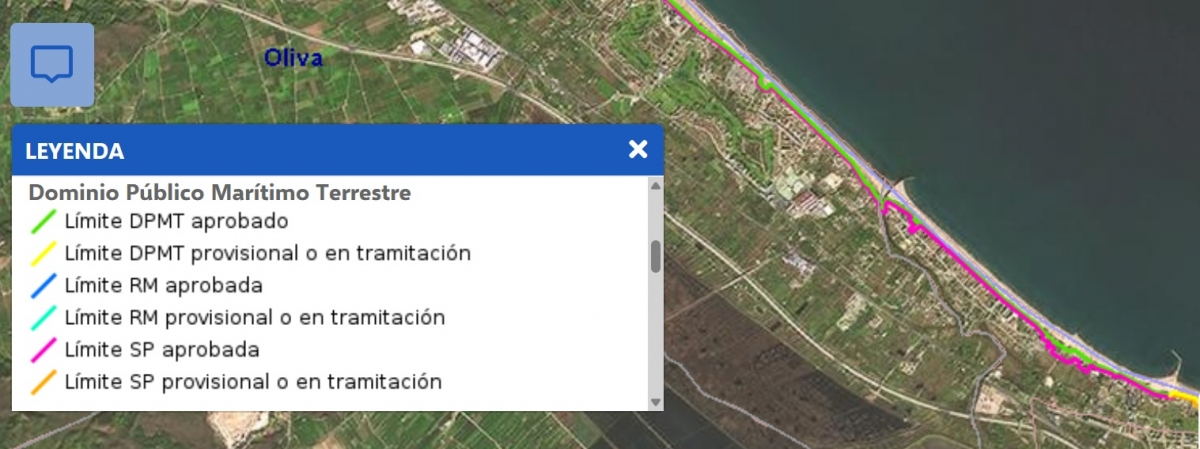1200x449 pixels.
Task: Click the magenta Límite SP aprobada line icon
Action: click(x=44, y=350)
